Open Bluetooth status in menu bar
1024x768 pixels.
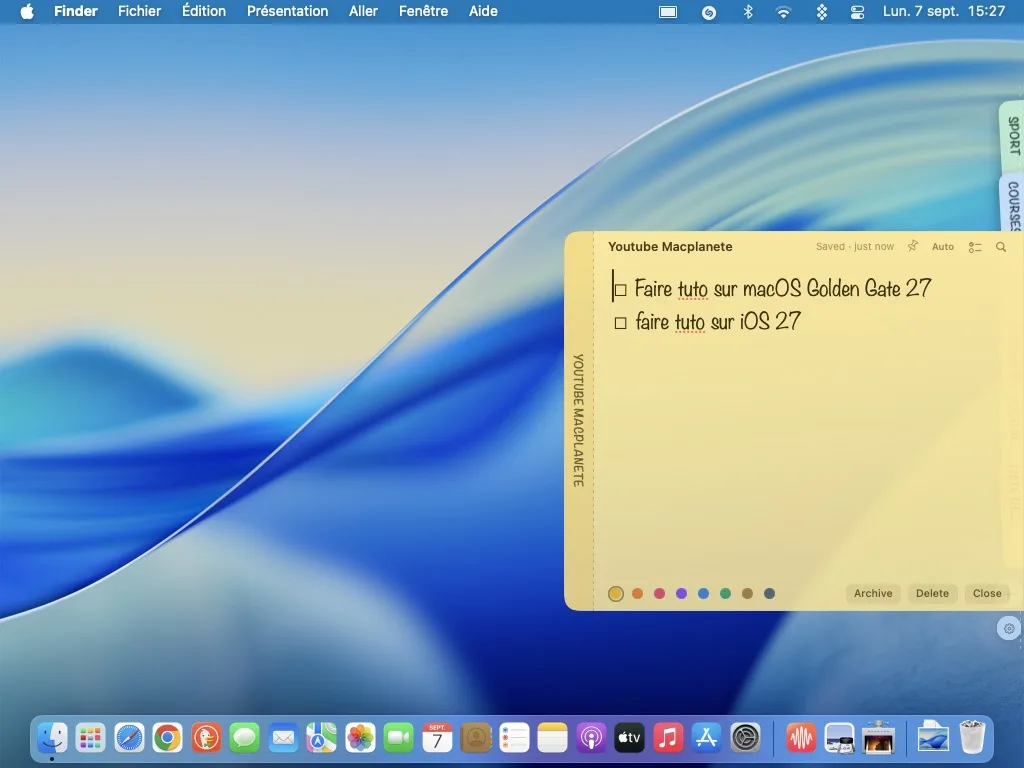(x=748, y=12)
